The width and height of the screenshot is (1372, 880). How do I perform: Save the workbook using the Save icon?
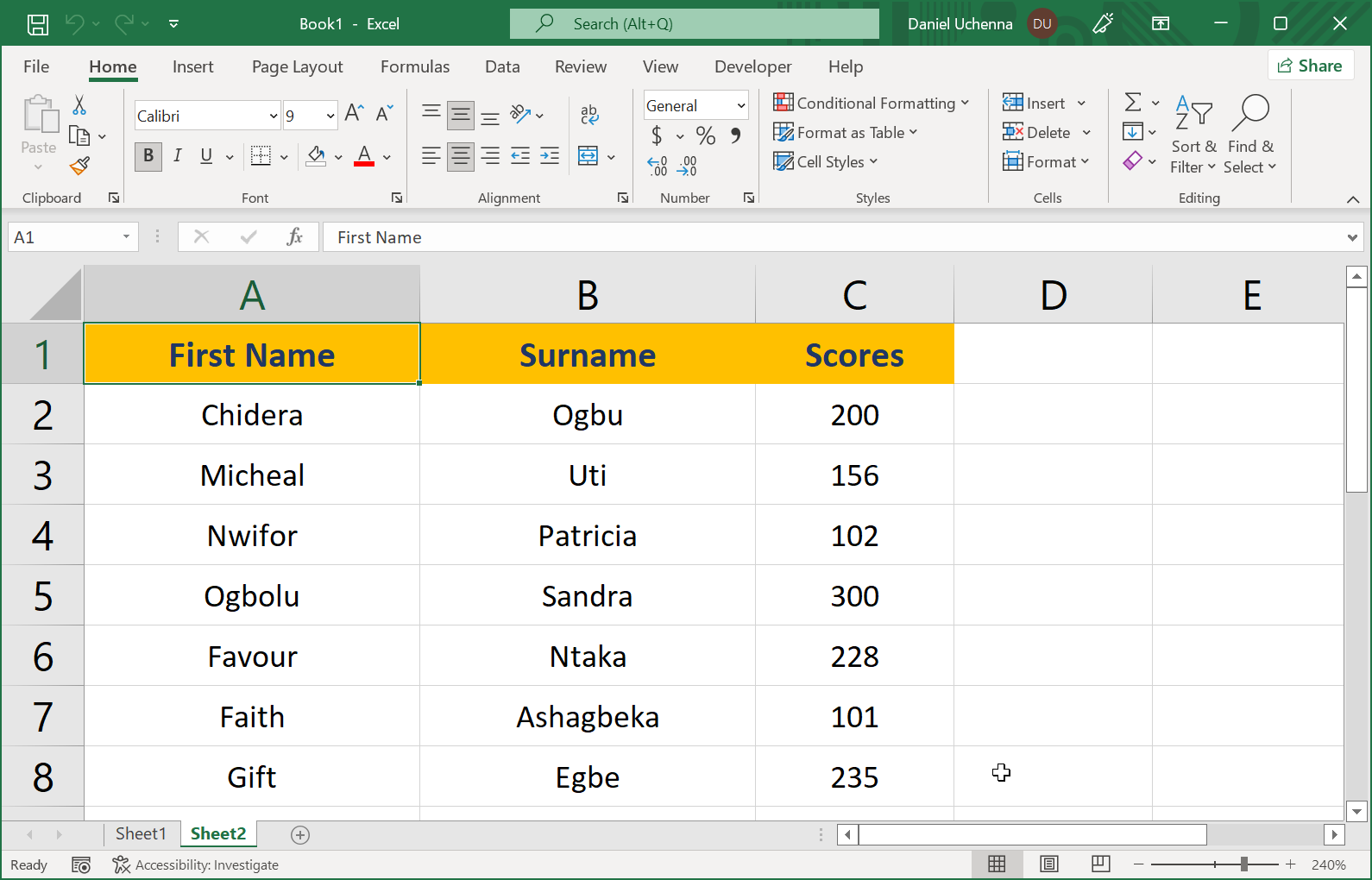(x=38, y=24)
